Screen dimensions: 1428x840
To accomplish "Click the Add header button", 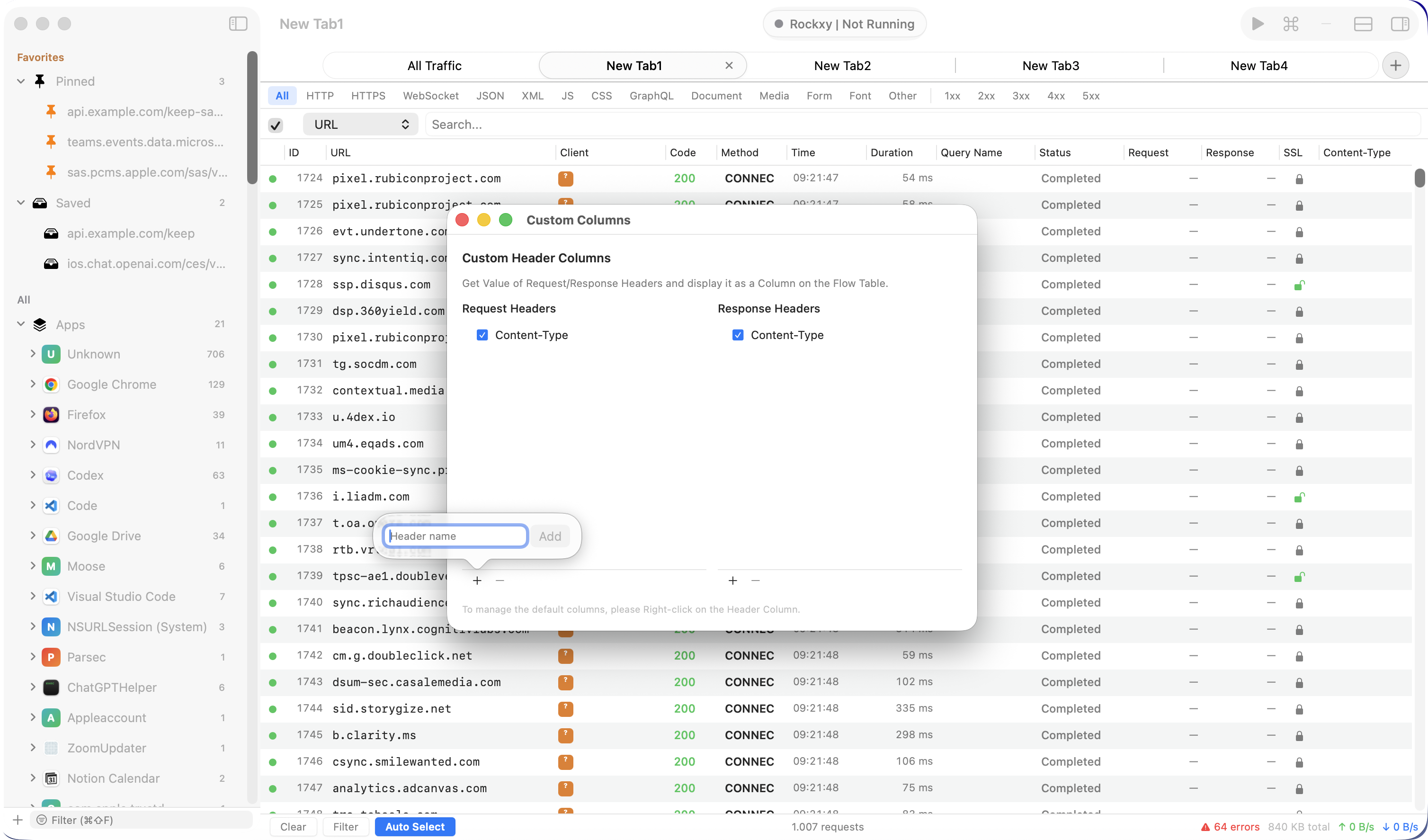I will [550, 536].
